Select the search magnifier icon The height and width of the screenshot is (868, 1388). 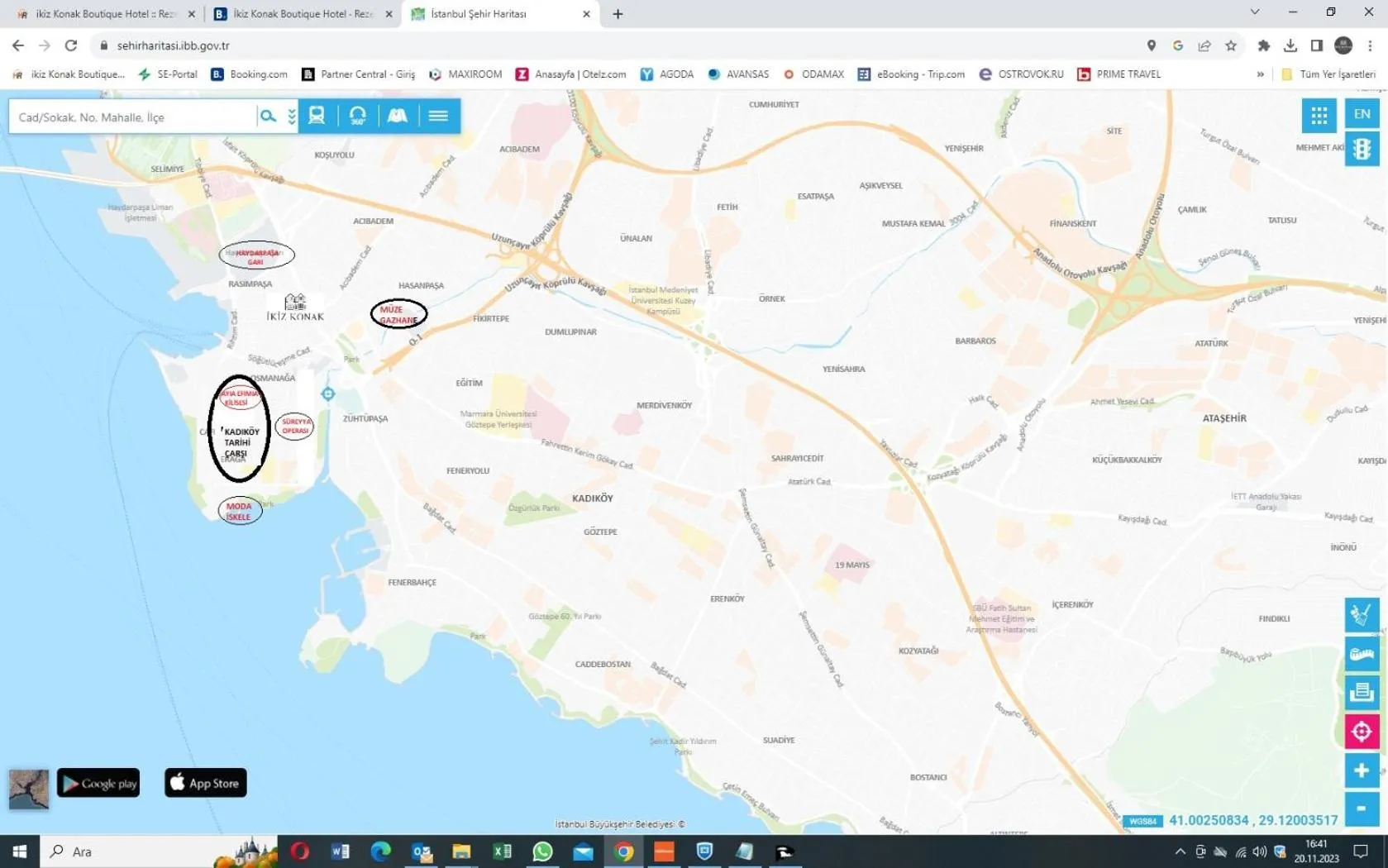[268, 116]
